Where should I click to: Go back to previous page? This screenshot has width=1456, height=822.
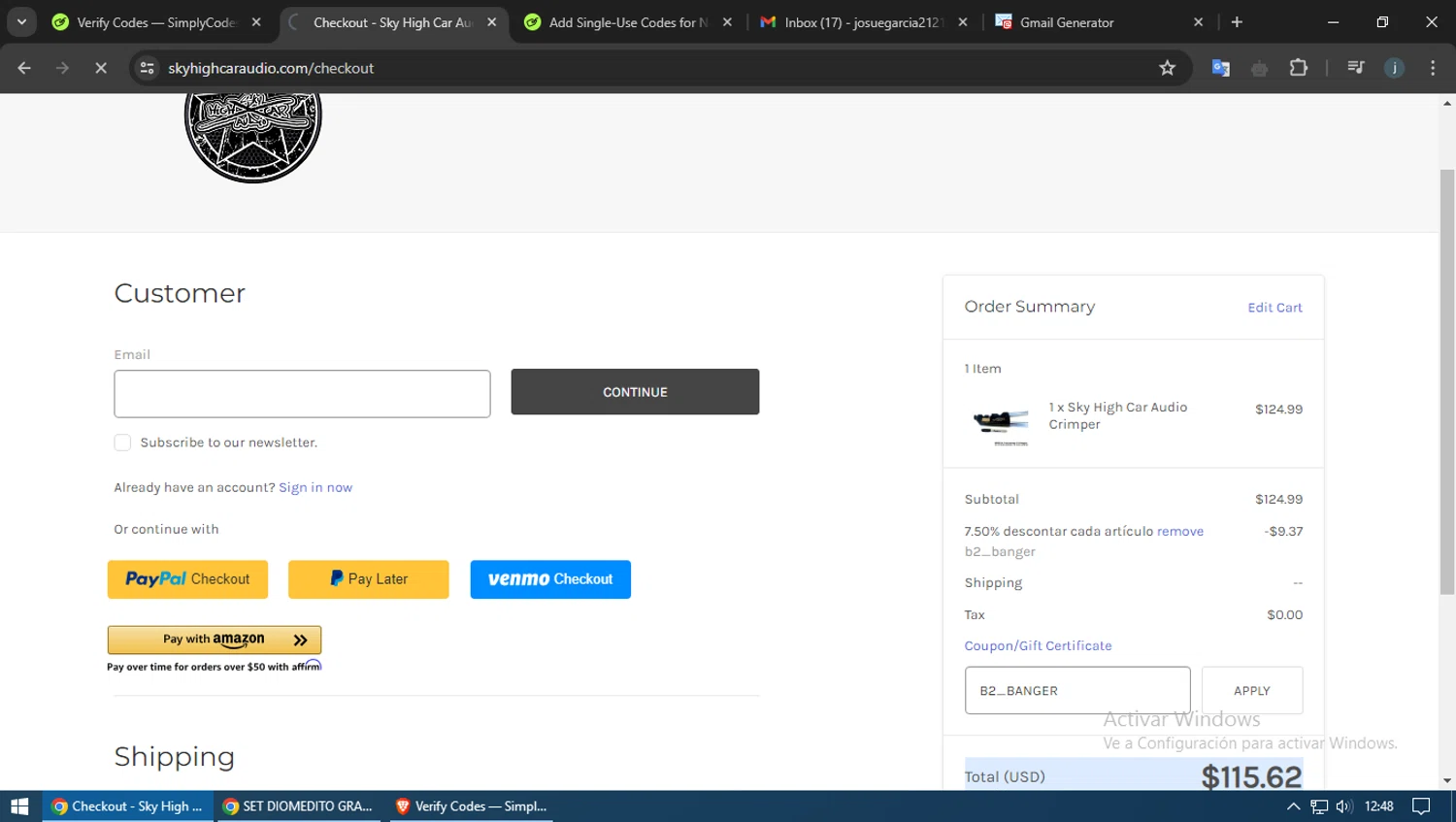24,68
